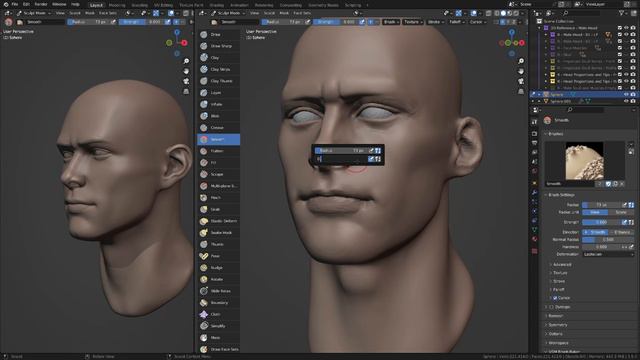The width and height of the screenshot is (640, 360).
Task: Toggle visibility eye of Sphere.001 object
Action: click(x=626, y=101)
